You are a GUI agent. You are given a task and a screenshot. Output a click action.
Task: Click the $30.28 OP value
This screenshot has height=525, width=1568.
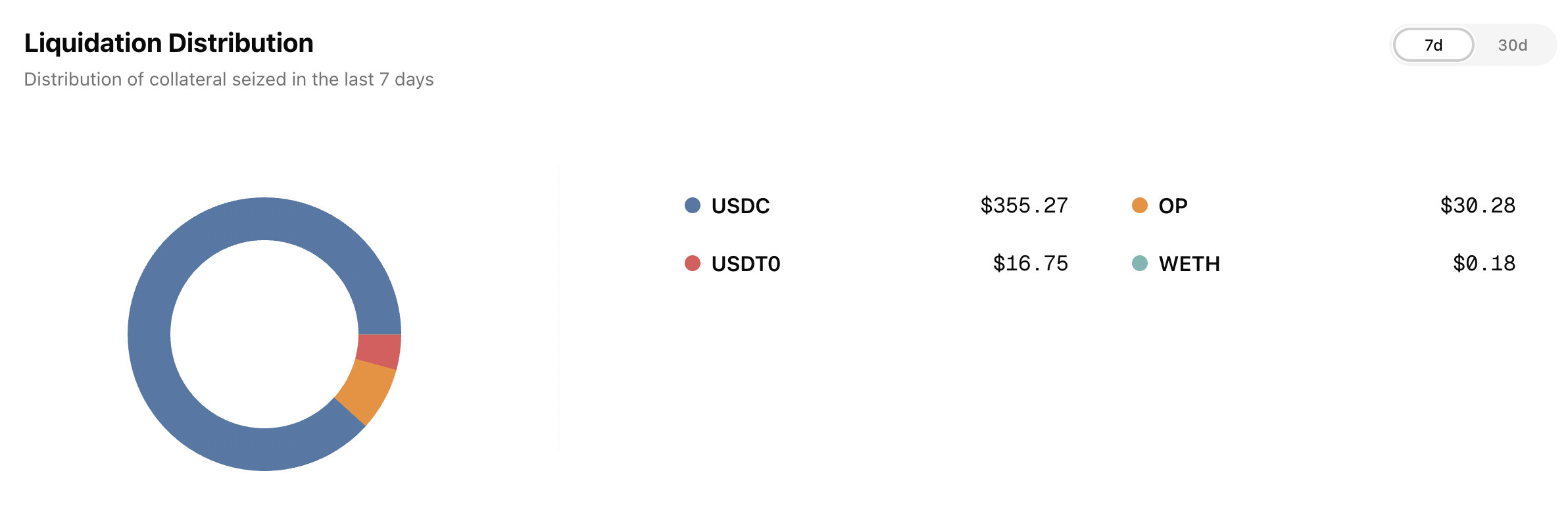pyautogui.click(x=1478, y=206)
